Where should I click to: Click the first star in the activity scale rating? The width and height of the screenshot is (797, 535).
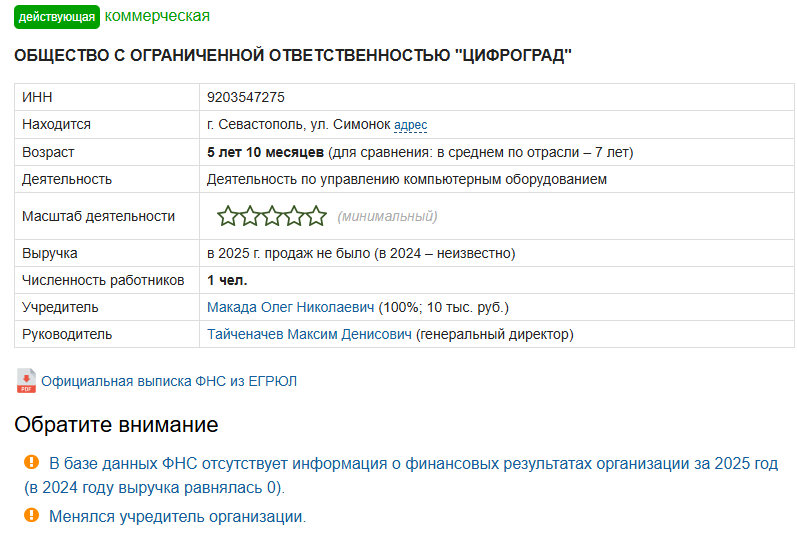pyautogui.click(x=228, y=216)
